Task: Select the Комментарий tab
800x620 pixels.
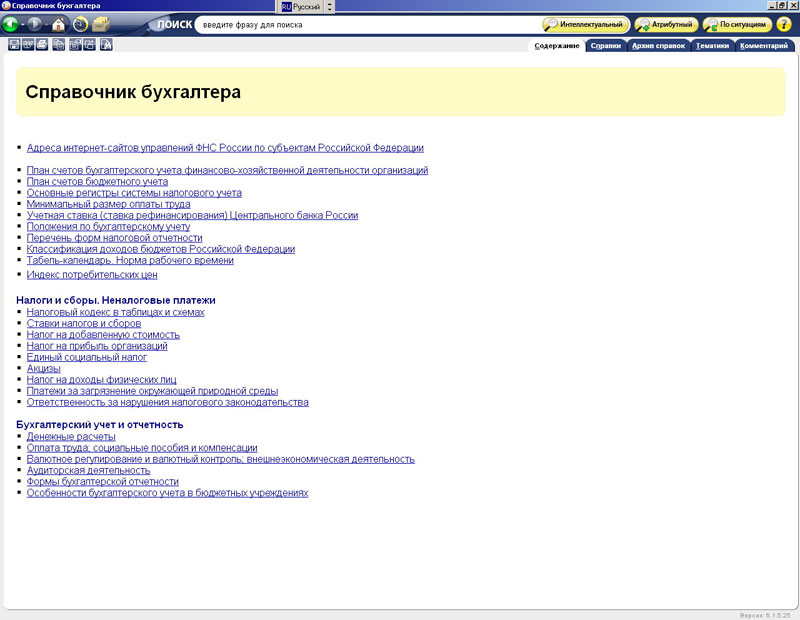Action: pyautogui.click(x=770, y=45)
